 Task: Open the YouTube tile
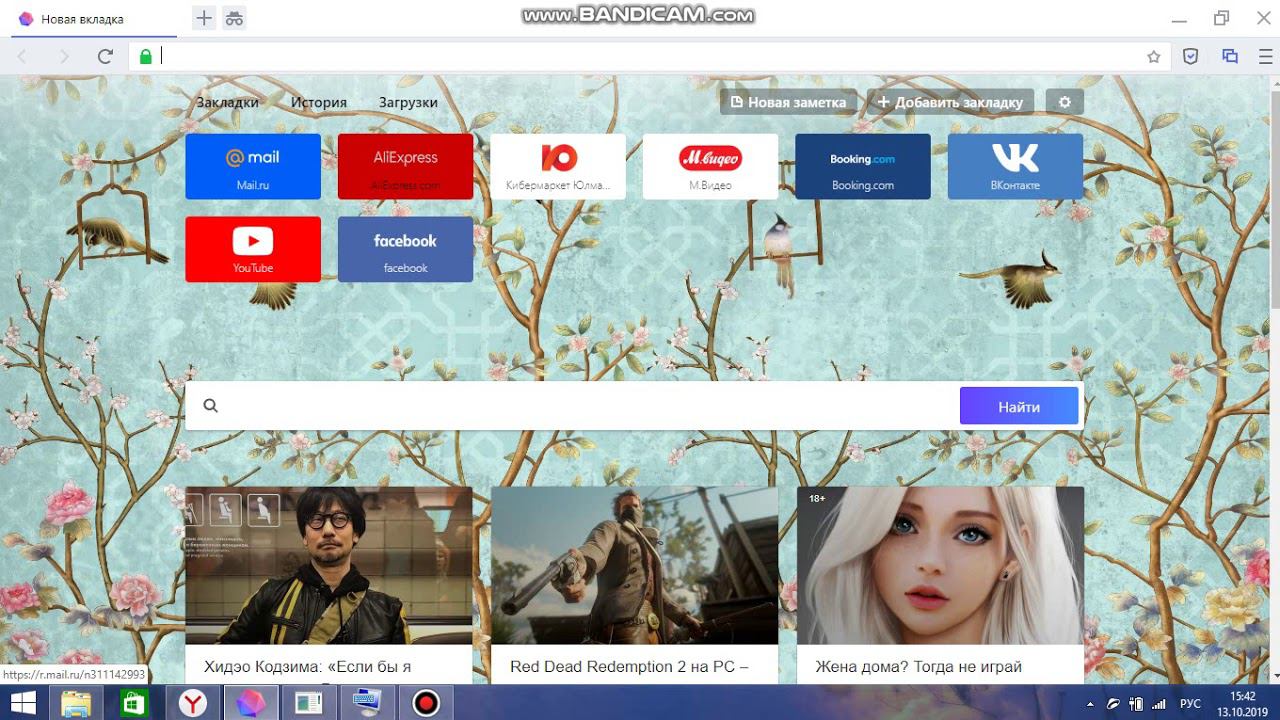point(253,249)
